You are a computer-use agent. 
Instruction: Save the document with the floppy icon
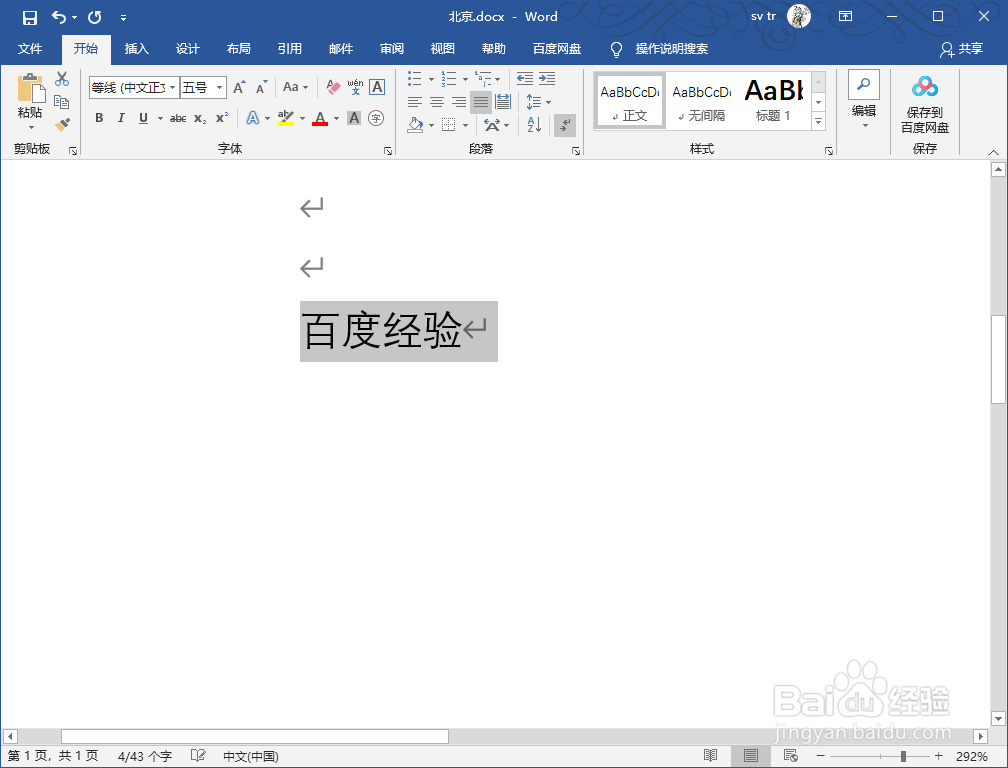pyautogui.click(x=30, y=17)
